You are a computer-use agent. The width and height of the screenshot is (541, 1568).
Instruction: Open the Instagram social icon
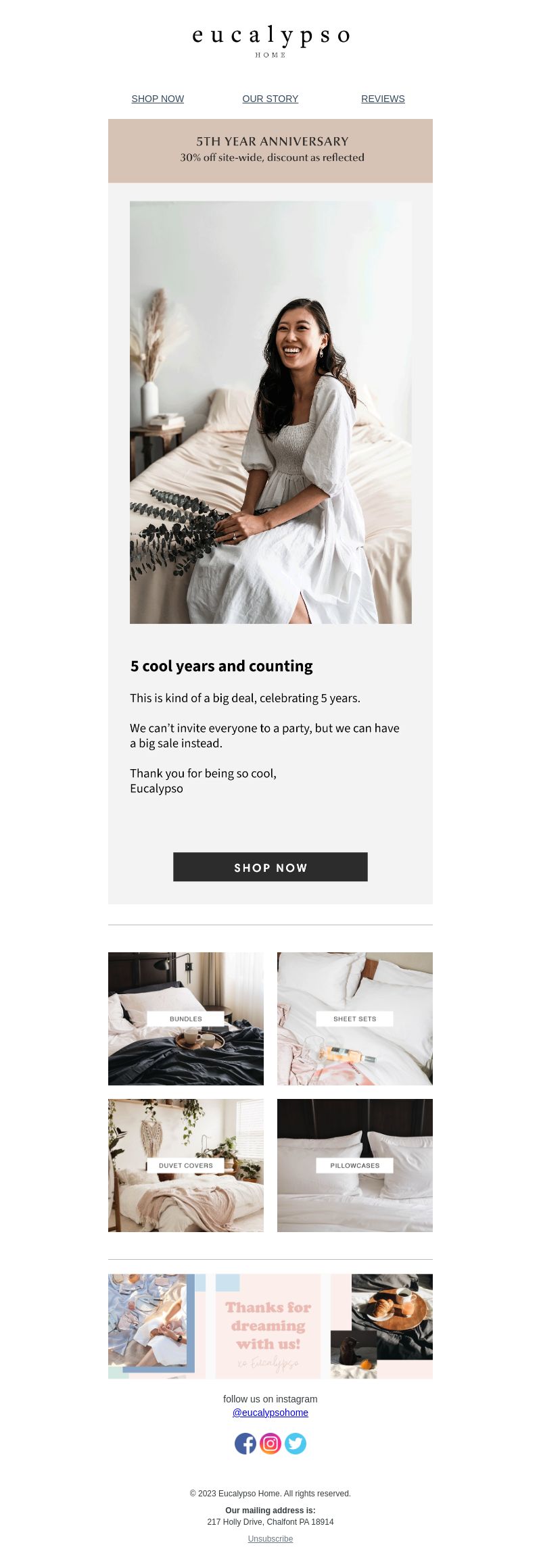click(270, 1444)
